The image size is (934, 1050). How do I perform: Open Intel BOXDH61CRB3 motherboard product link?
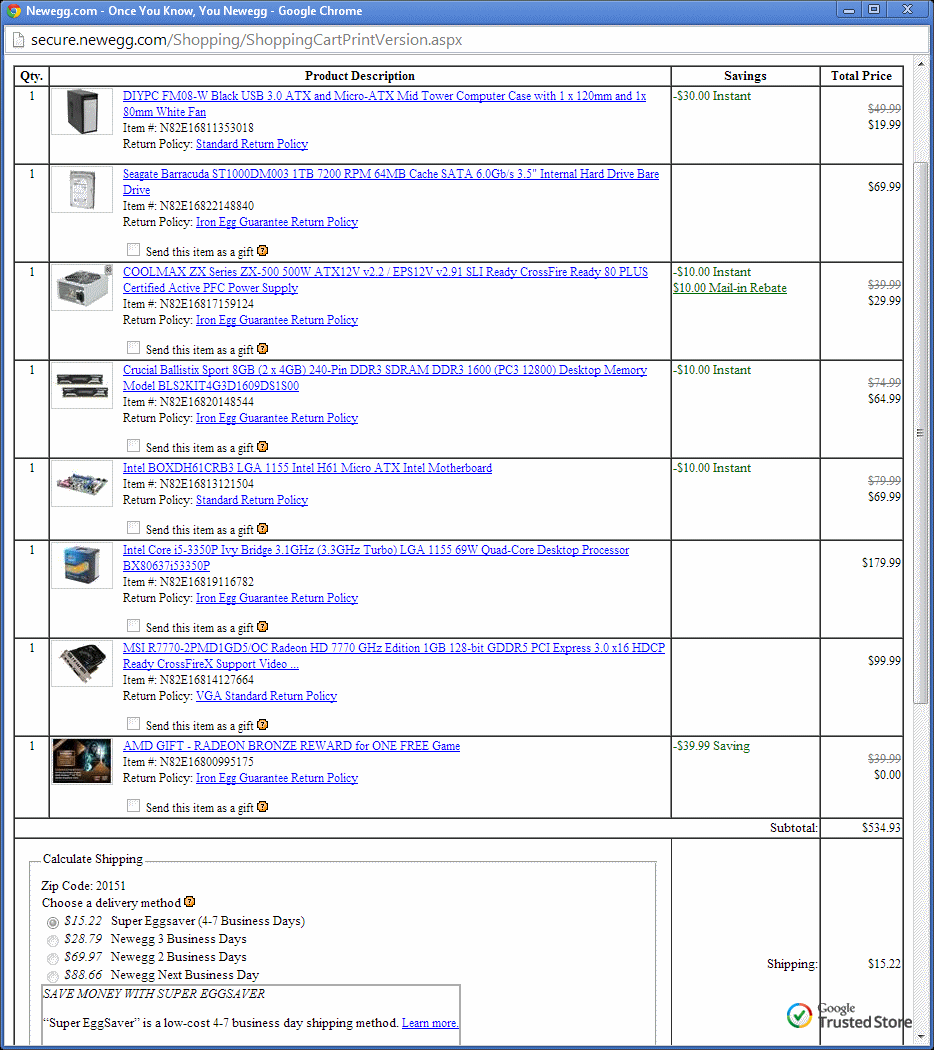307,468
